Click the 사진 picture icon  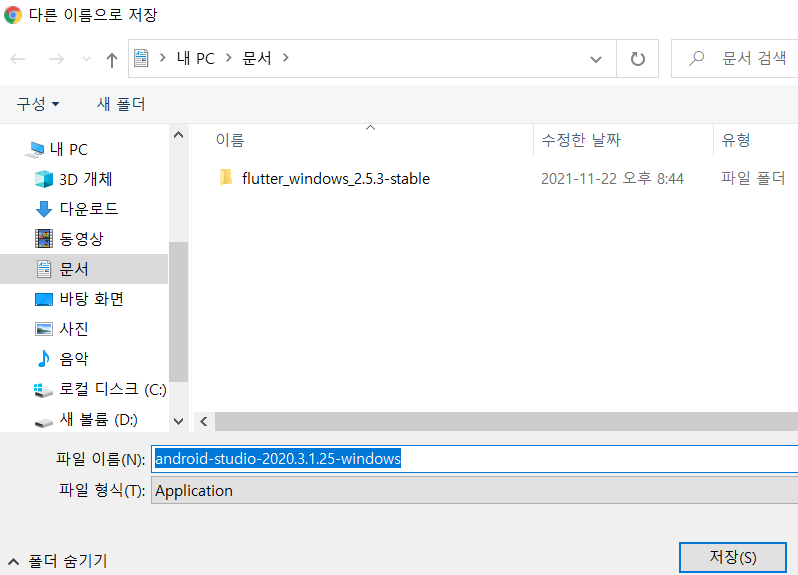[44, 329]
